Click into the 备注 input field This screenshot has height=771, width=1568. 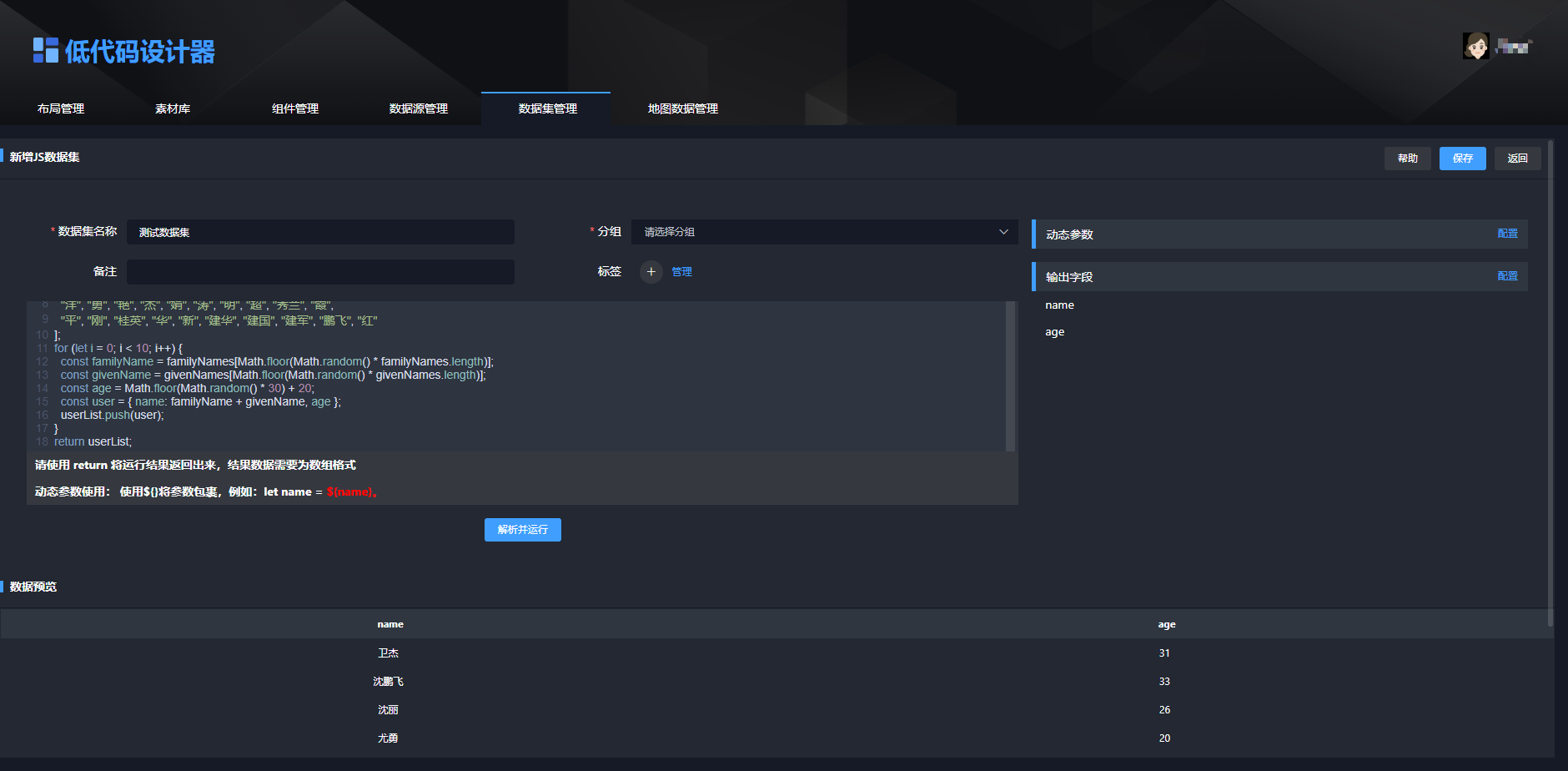320,272
